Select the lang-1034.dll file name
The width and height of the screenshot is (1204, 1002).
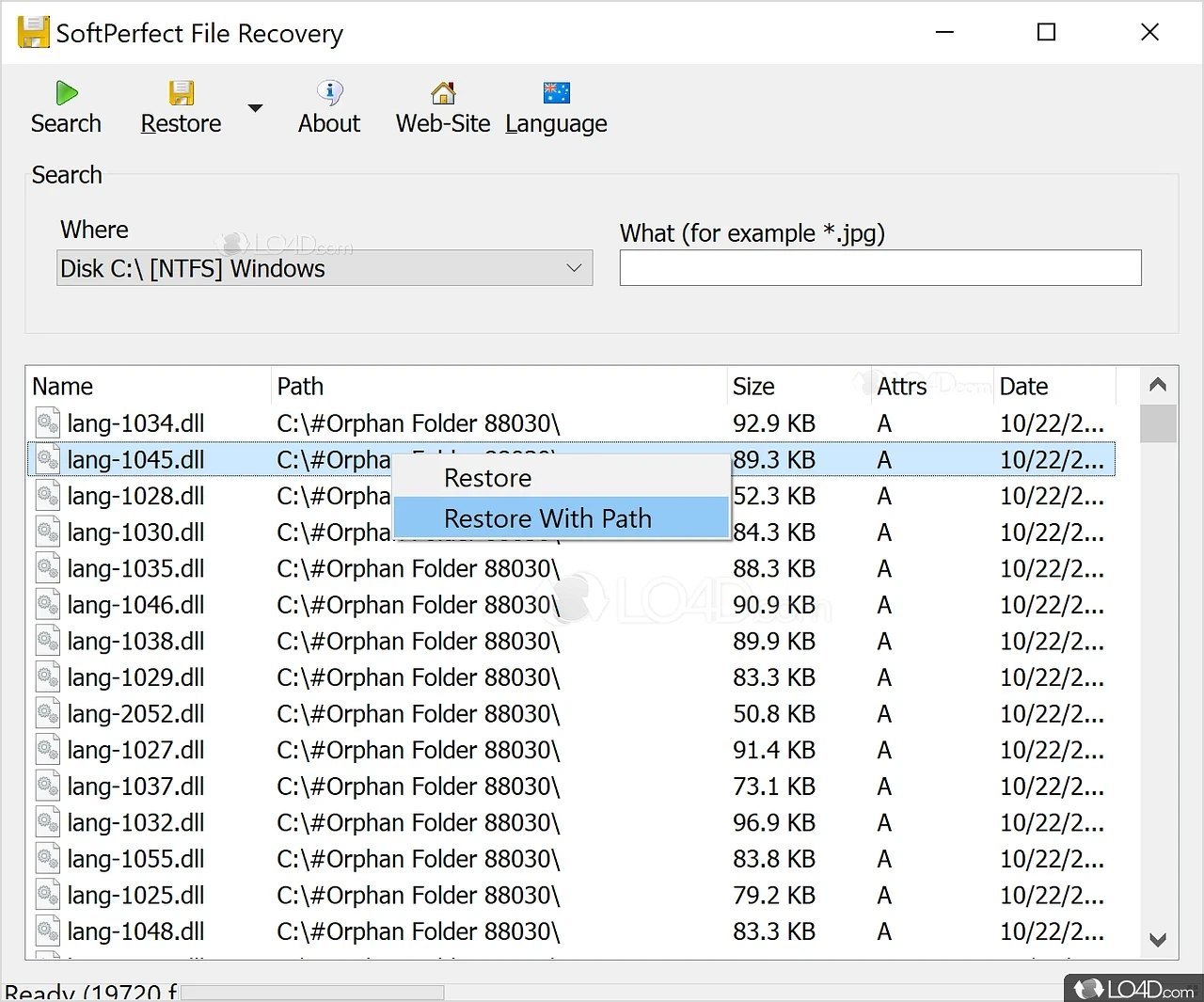[x=135, y=423]
